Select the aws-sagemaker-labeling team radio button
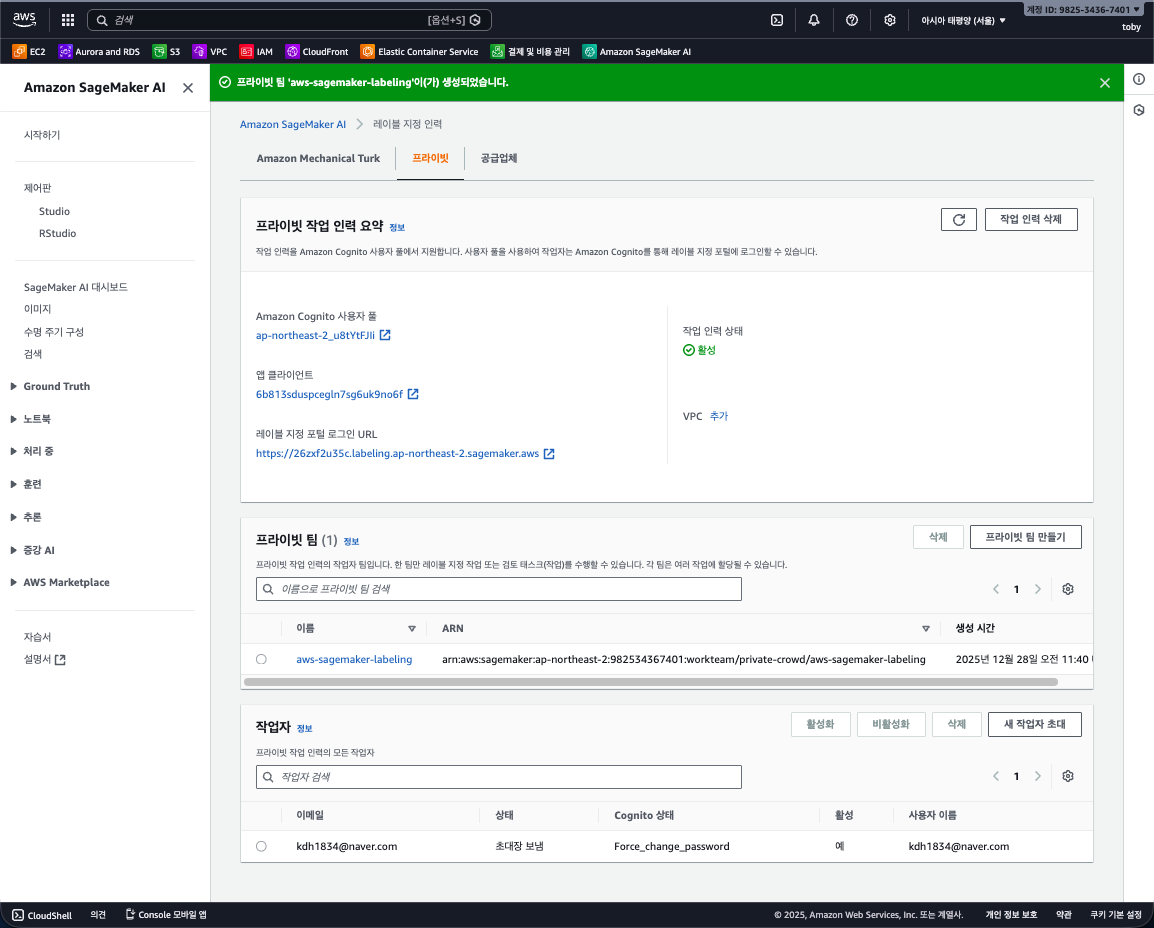 point(261,659)
